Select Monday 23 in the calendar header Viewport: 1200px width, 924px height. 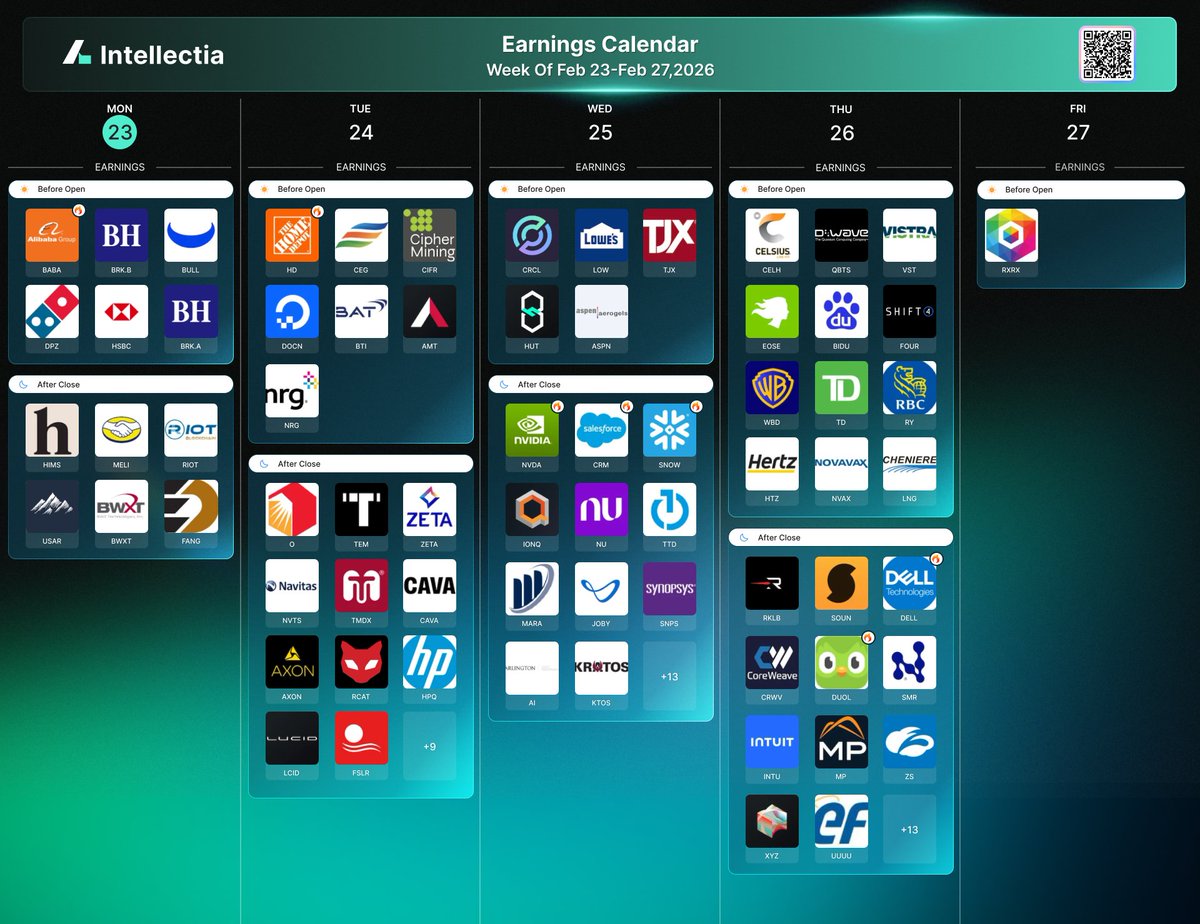120,131
